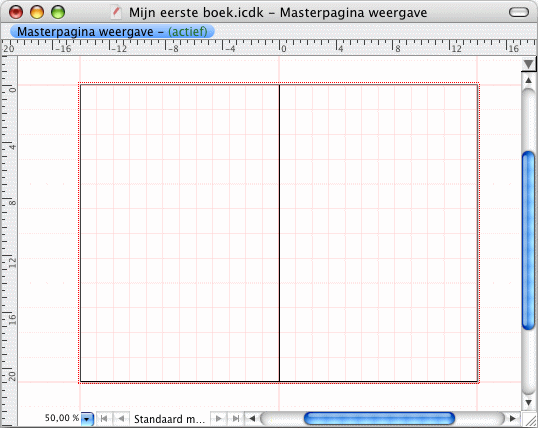Screen dimensions: 538x428
Task: Click the yellow minimize window button
Action: click(37, 12)
